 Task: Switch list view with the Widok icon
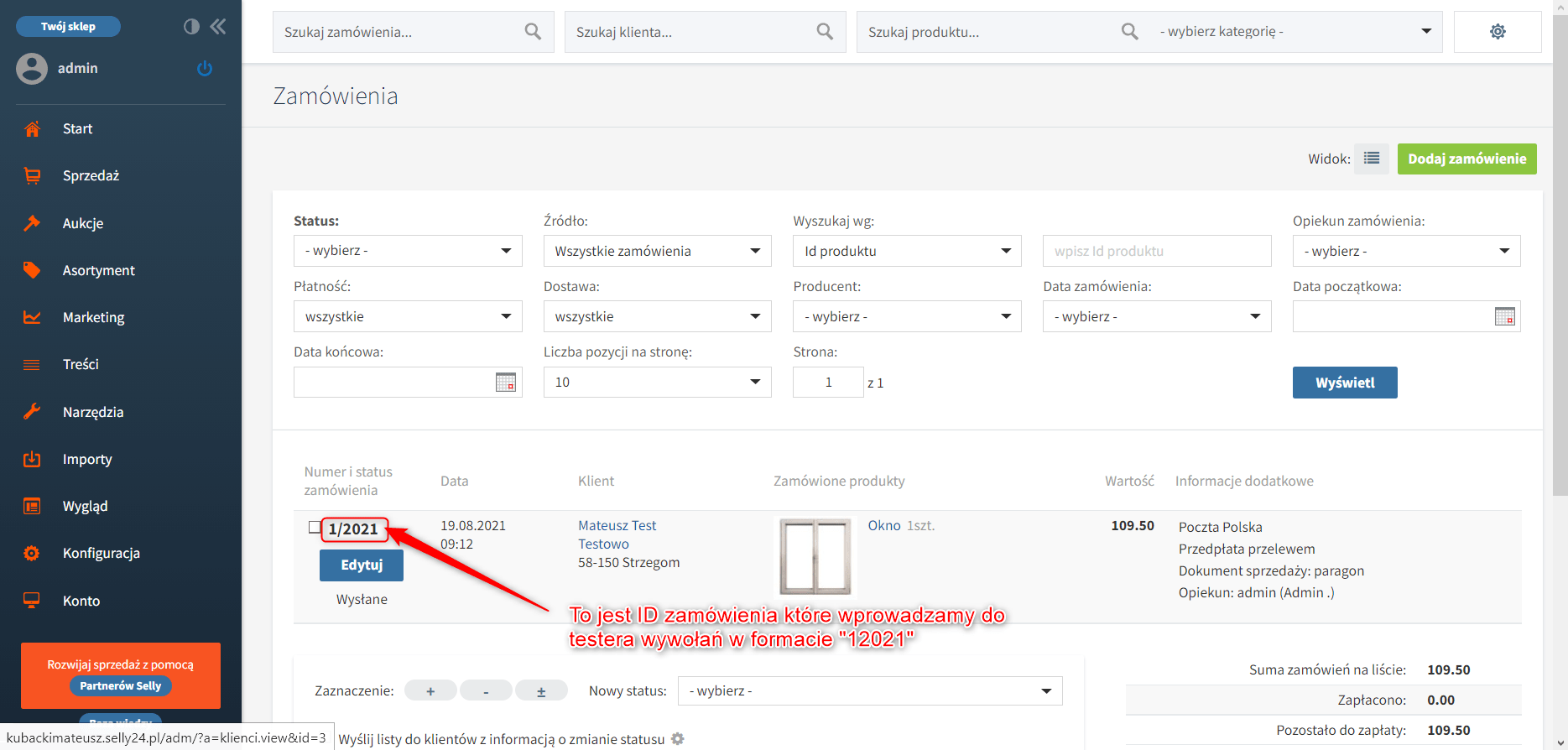tap(1372, 159)
